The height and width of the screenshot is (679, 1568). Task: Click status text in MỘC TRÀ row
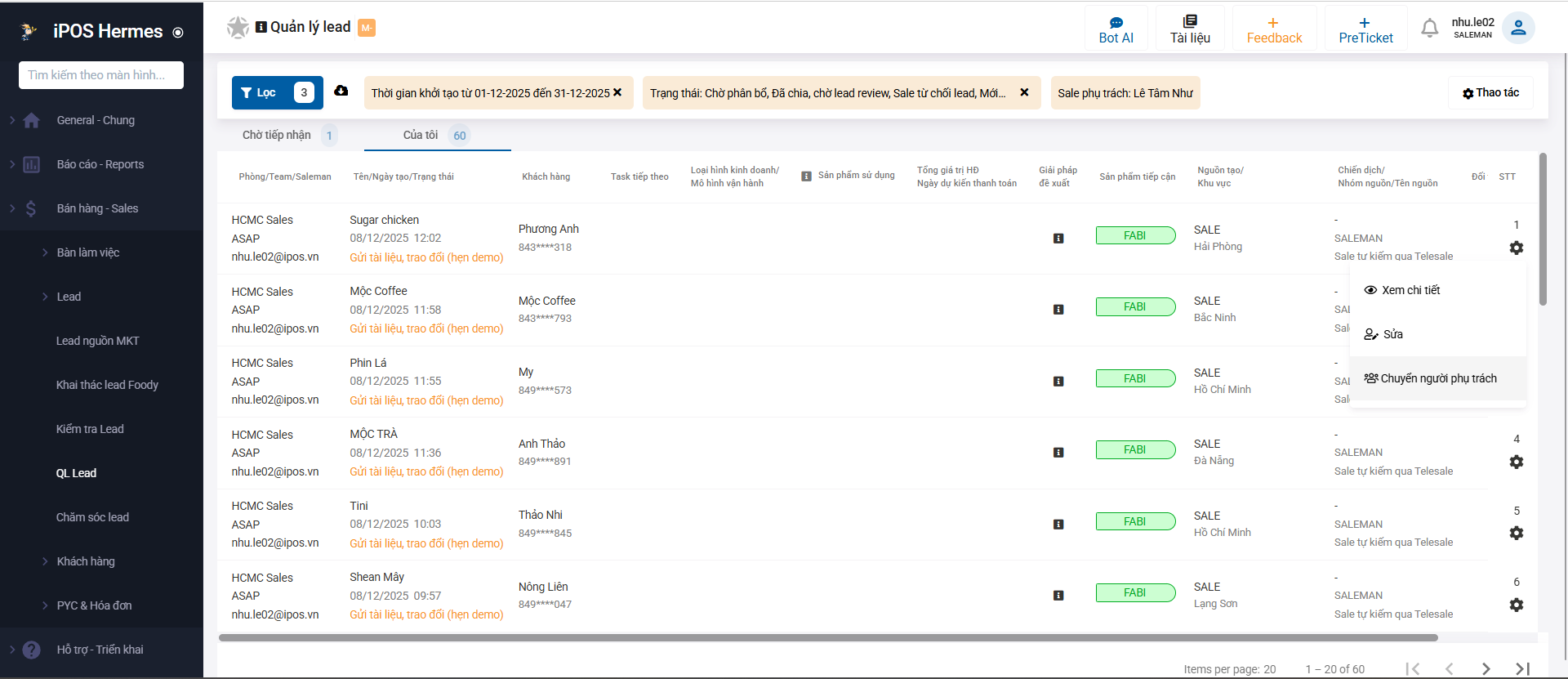[x=426, y=471]
